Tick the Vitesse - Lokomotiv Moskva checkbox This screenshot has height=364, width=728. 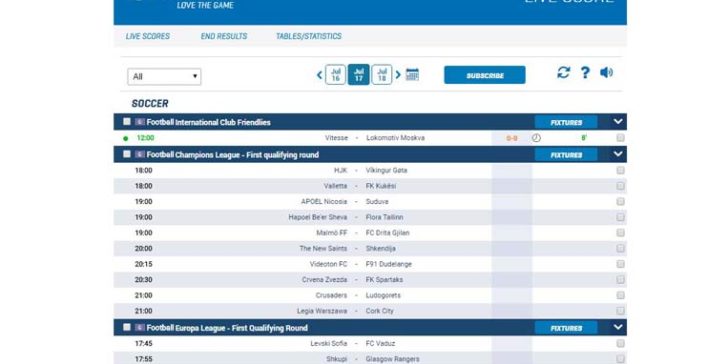coord(620,138)
